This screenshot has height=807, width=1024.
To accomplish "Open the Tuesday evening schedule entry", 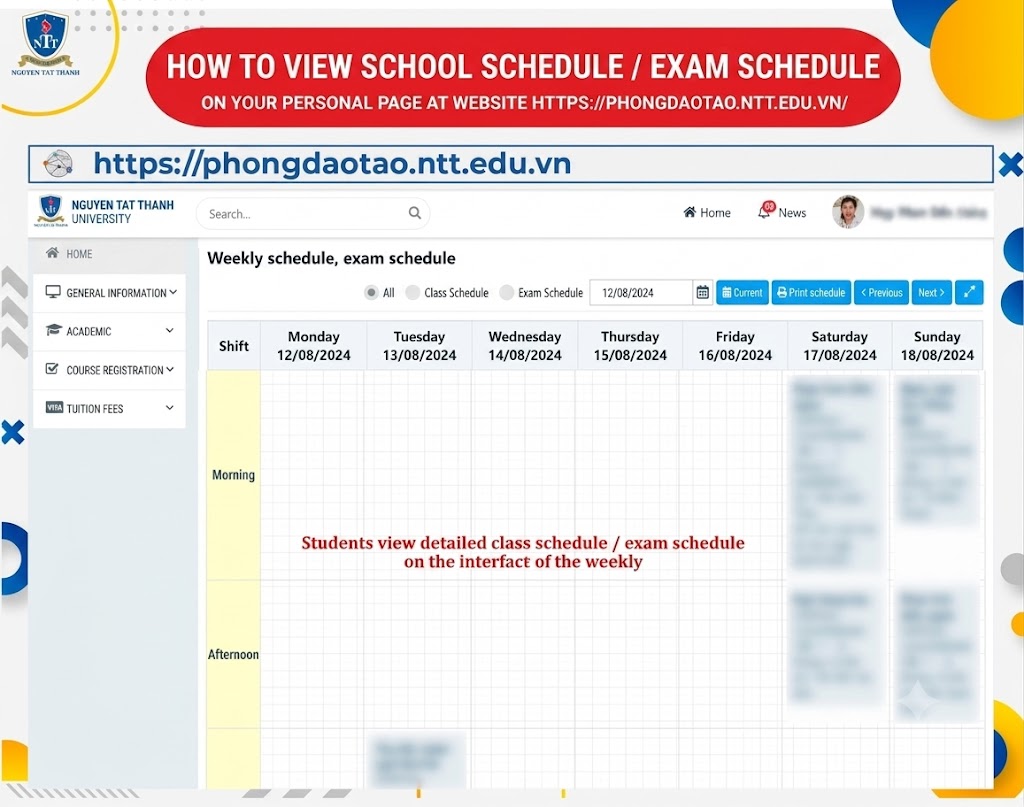I will pos(417,759).
